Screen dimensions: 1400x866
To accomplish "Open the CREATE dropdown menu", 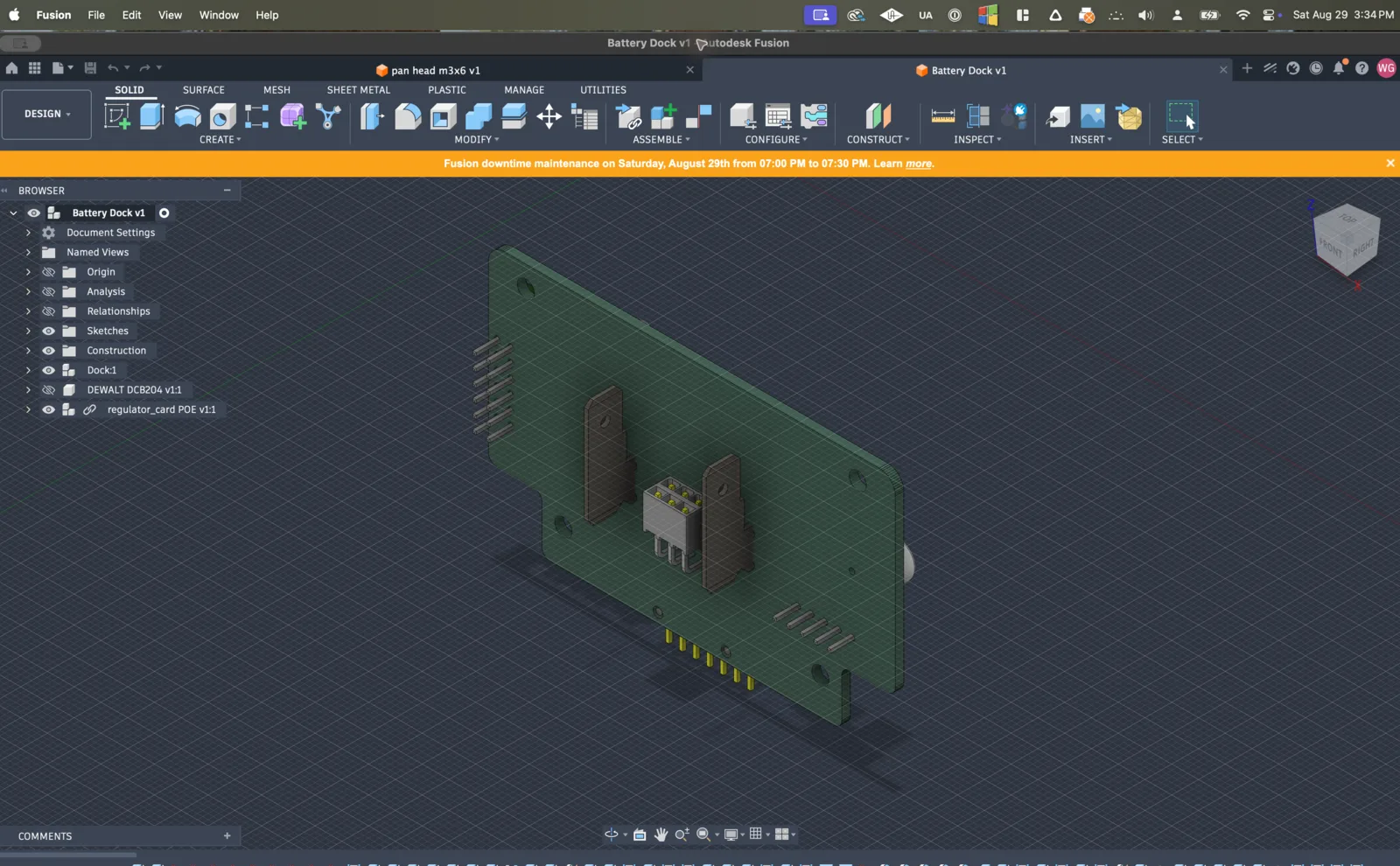I will [x=220, y=139].
